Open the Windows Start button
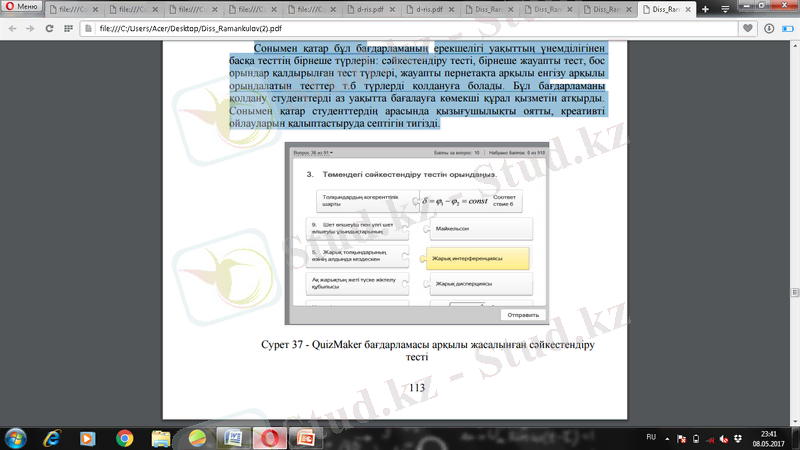The width and height of the screenshot is (800, 450). pyautogui.click(x=17, y=437)
